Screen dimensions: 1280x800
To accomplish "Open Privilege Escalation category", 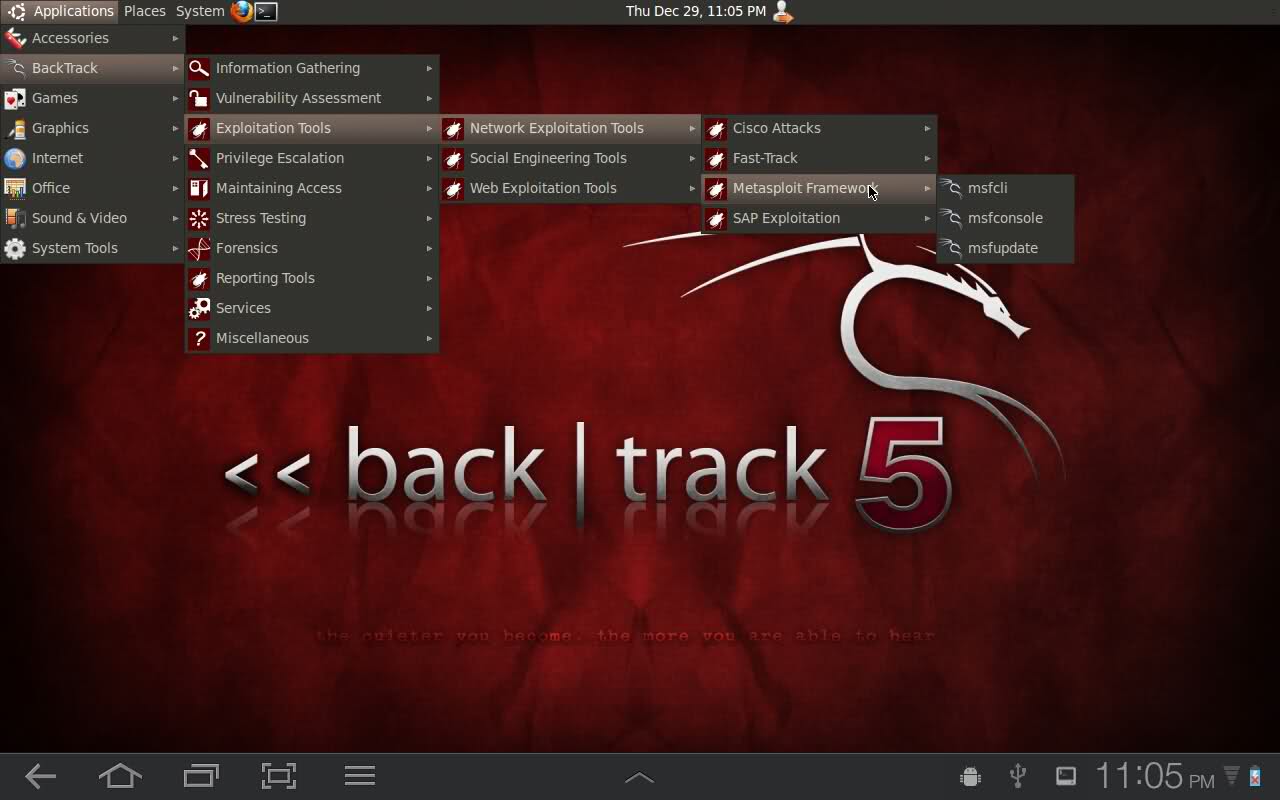I will click(x=312, y=158).
